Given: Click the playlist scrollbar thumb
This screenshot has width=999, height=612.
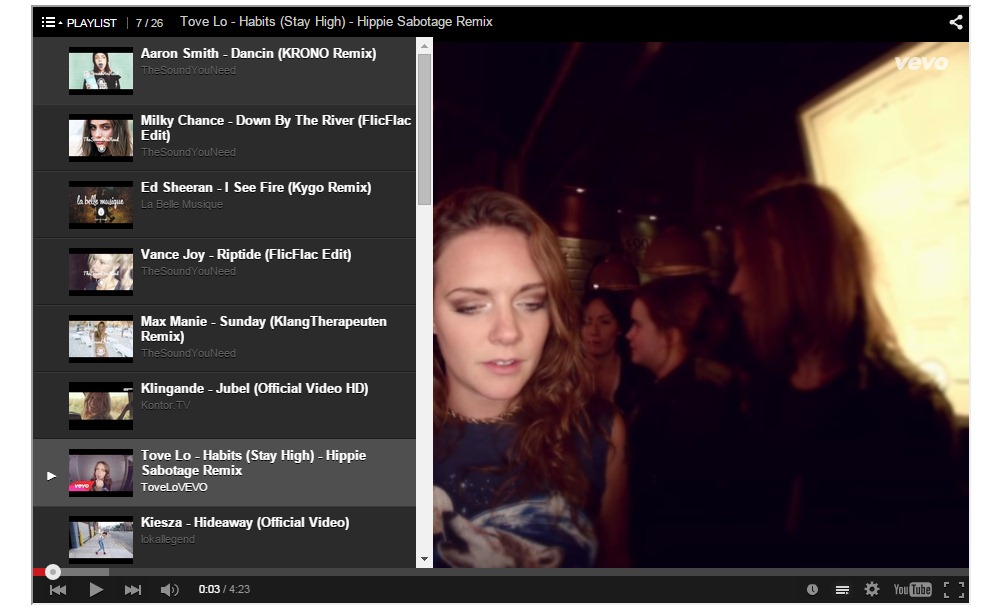Looking at the screenshot, I should coord(424,129).
